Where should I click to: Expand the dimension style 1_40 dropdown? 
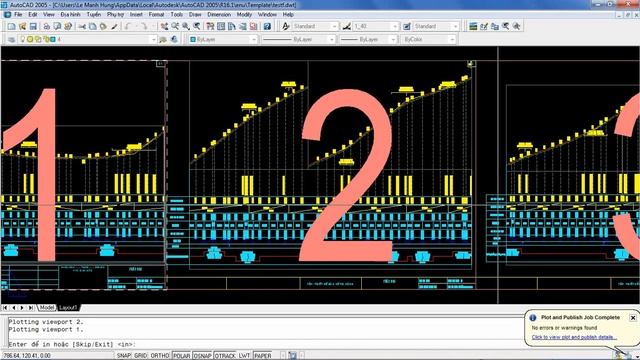pos(395,26)
